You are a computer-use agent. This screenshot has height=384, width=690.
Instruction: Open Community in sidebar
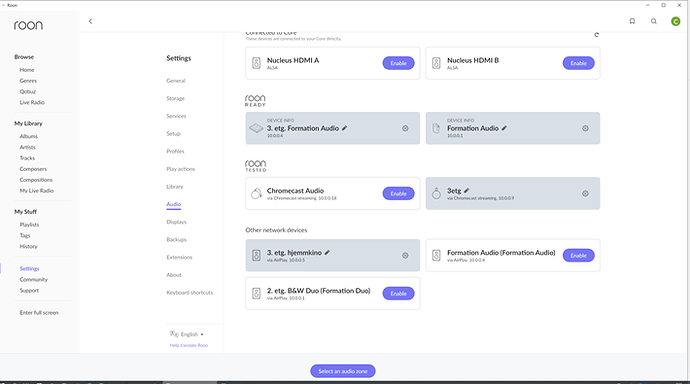[x=33, y=279]
